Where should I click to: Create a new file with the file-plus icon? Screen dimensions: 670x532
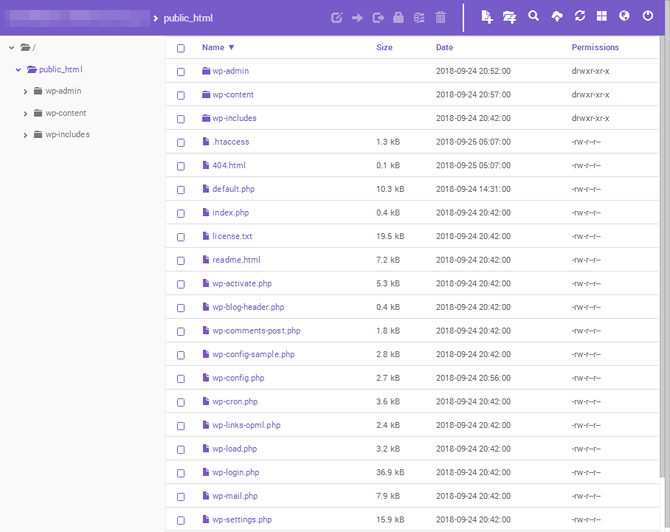487,17
